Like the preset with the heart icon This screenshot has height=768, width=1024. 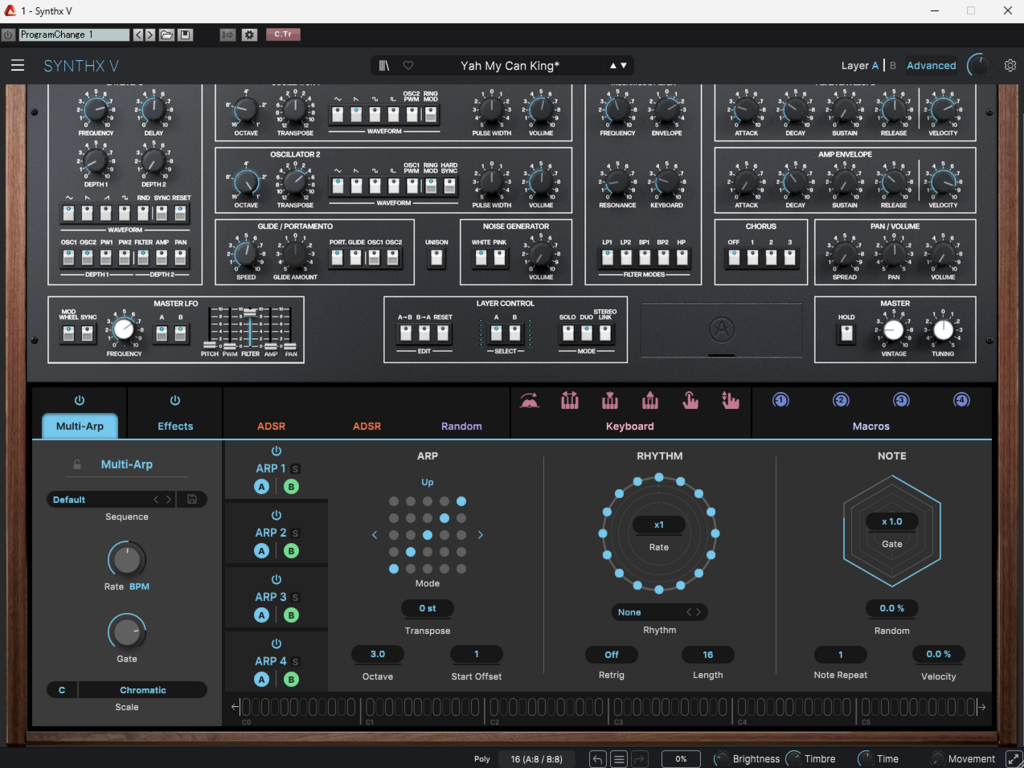pos(408,65)
